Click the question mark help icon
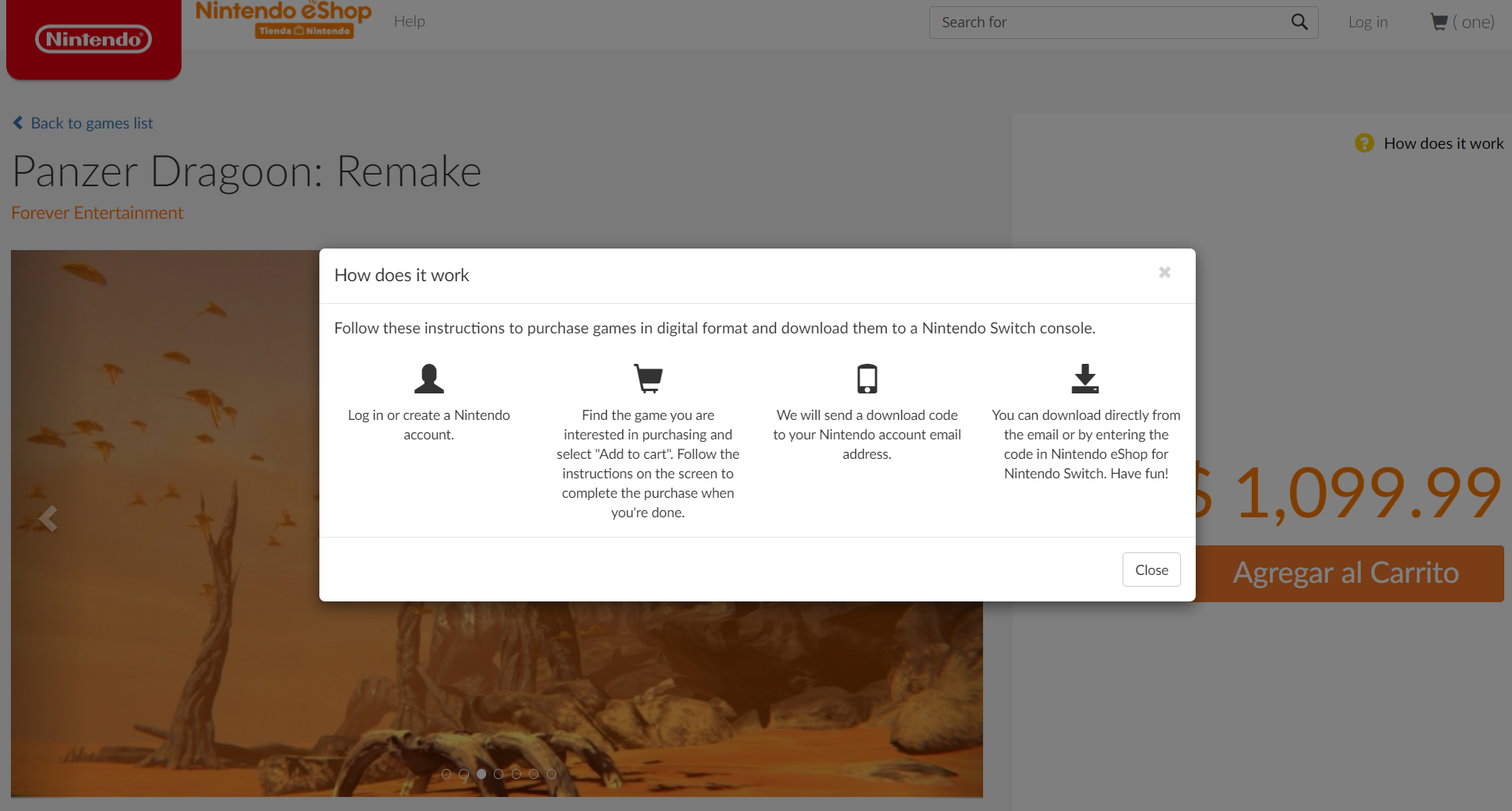This screenshot has width=1512, height=811. (1364, 143)
